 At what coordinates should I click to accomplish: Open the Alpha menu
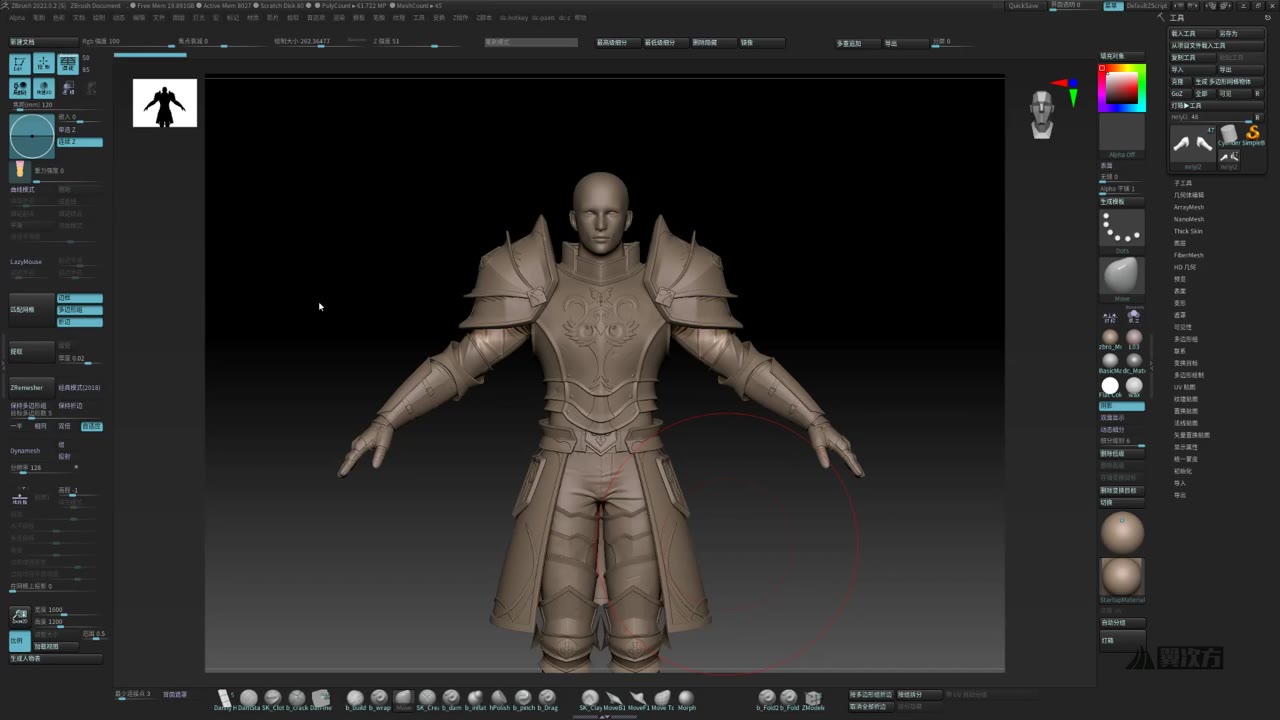(x=17, y=17)
